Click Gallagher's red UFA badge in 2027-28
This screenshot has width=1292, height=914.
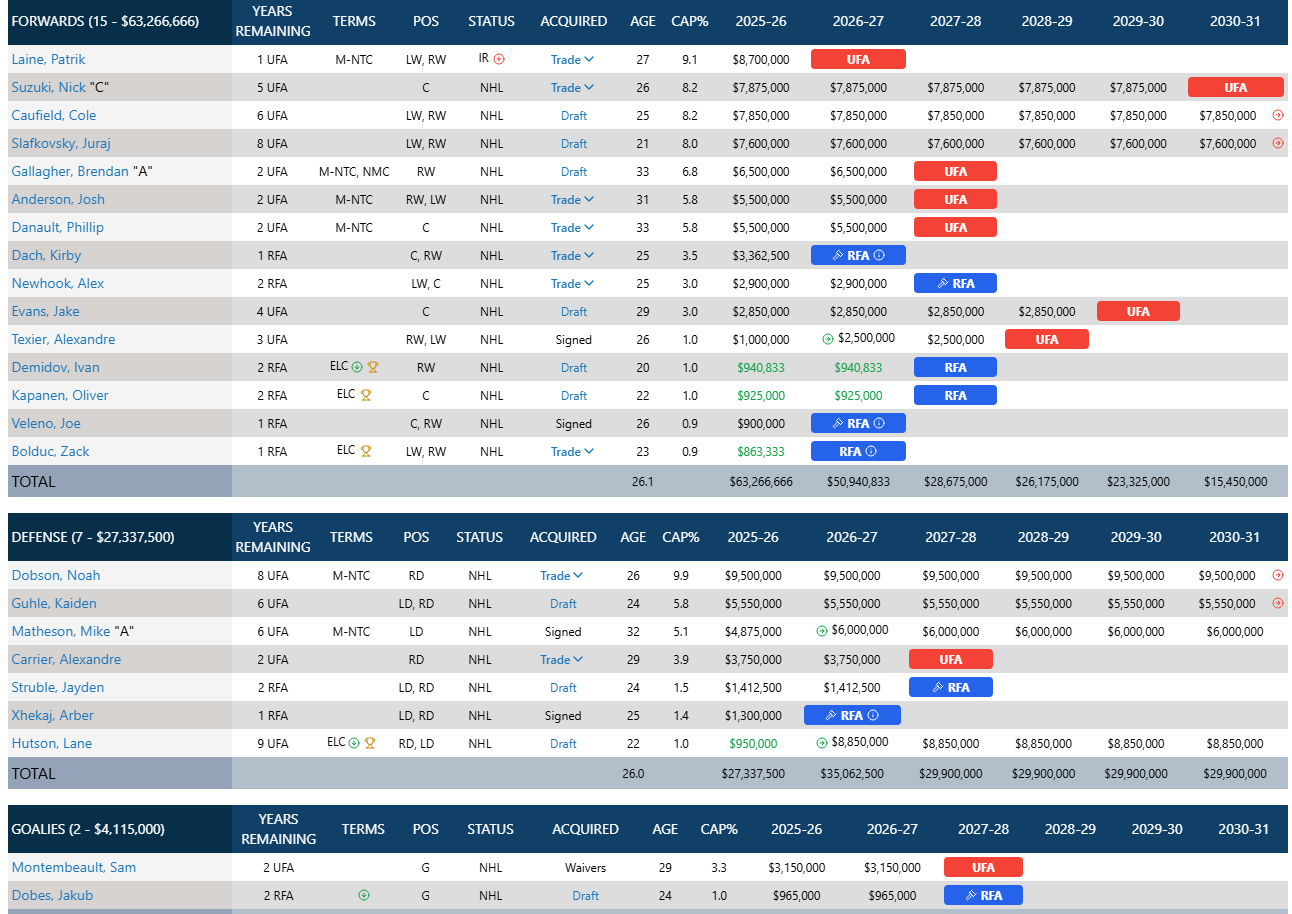pos(955,171)
